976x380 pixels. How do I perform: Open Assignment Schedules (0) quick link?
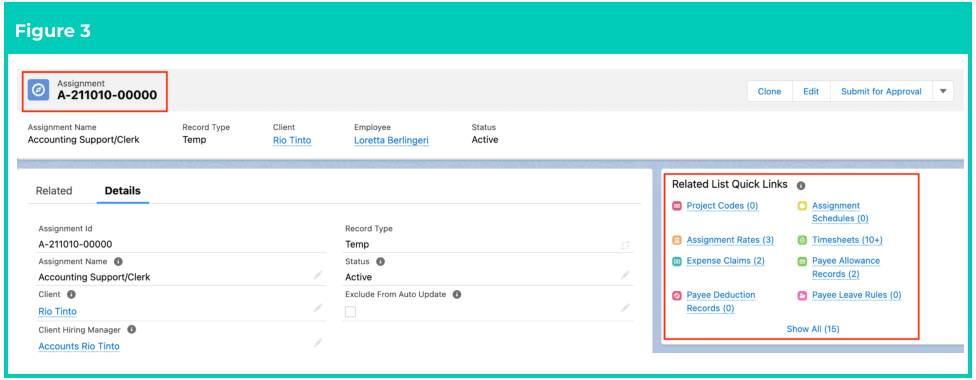point(840,212)
